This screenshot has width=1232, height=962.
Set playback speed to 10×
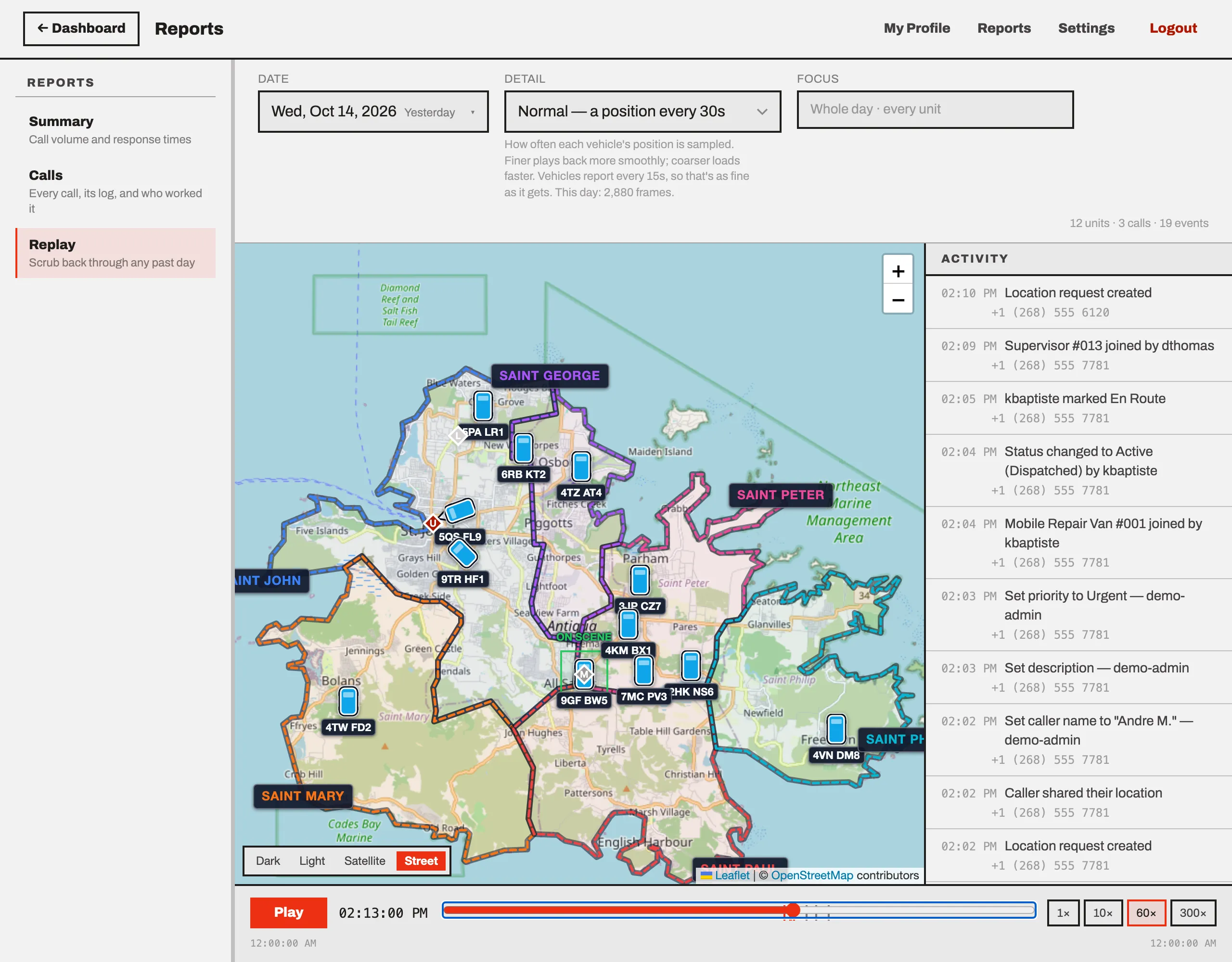[x=1103, y=912]
